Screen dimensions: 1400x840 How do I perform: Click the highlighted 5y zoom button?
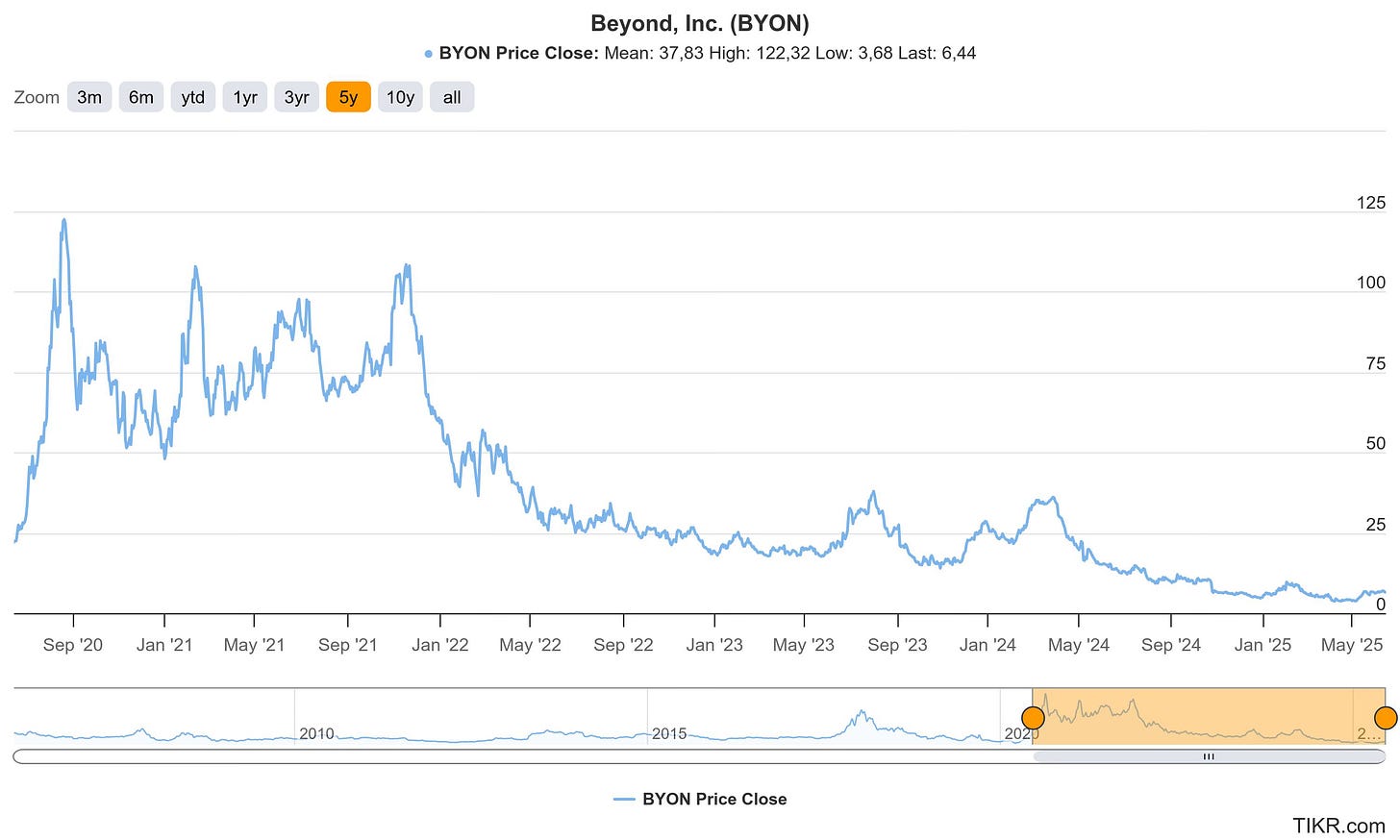click(x=348, y=97)
